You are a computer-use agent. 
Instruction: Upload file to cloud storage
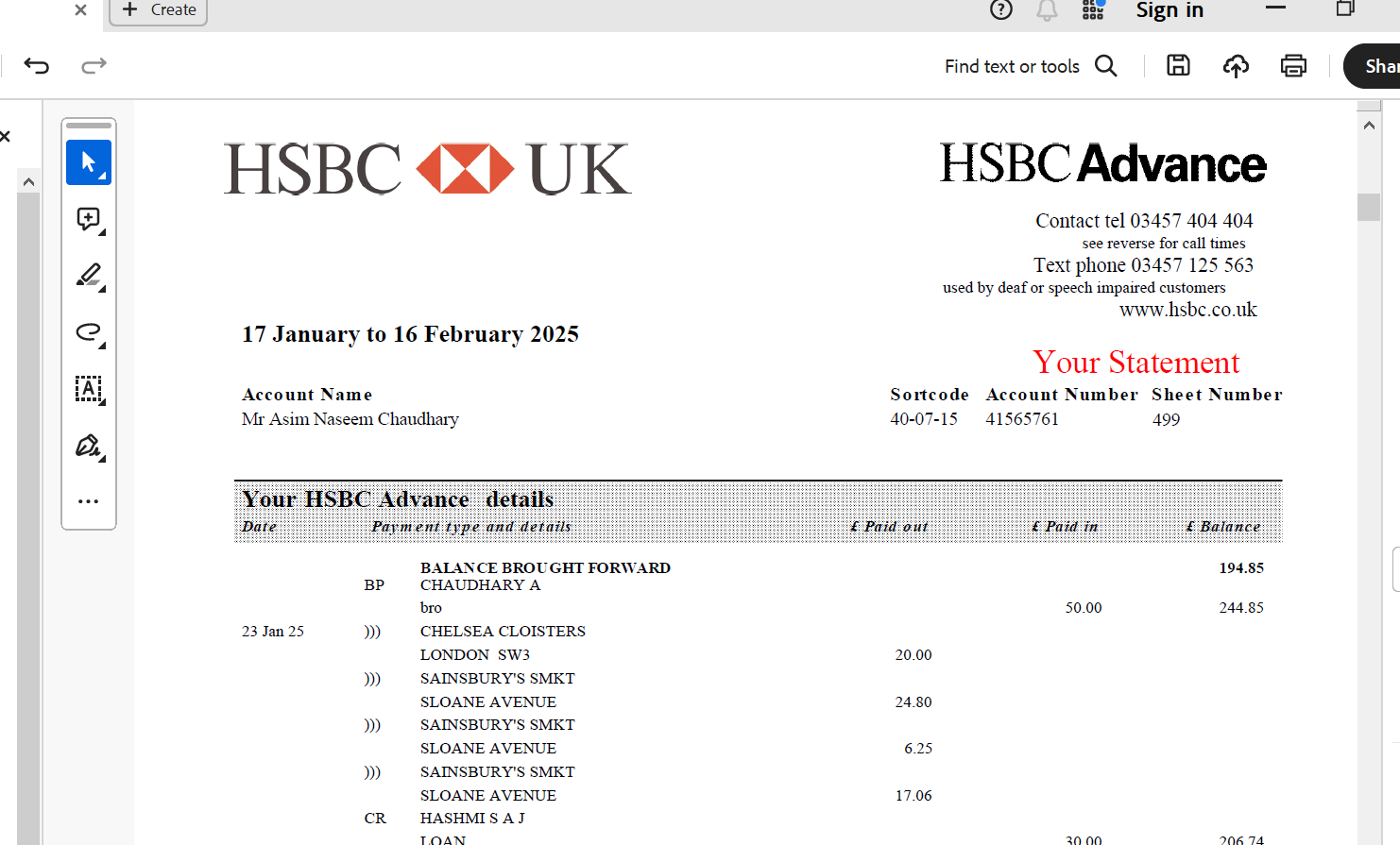[1236, 65]
